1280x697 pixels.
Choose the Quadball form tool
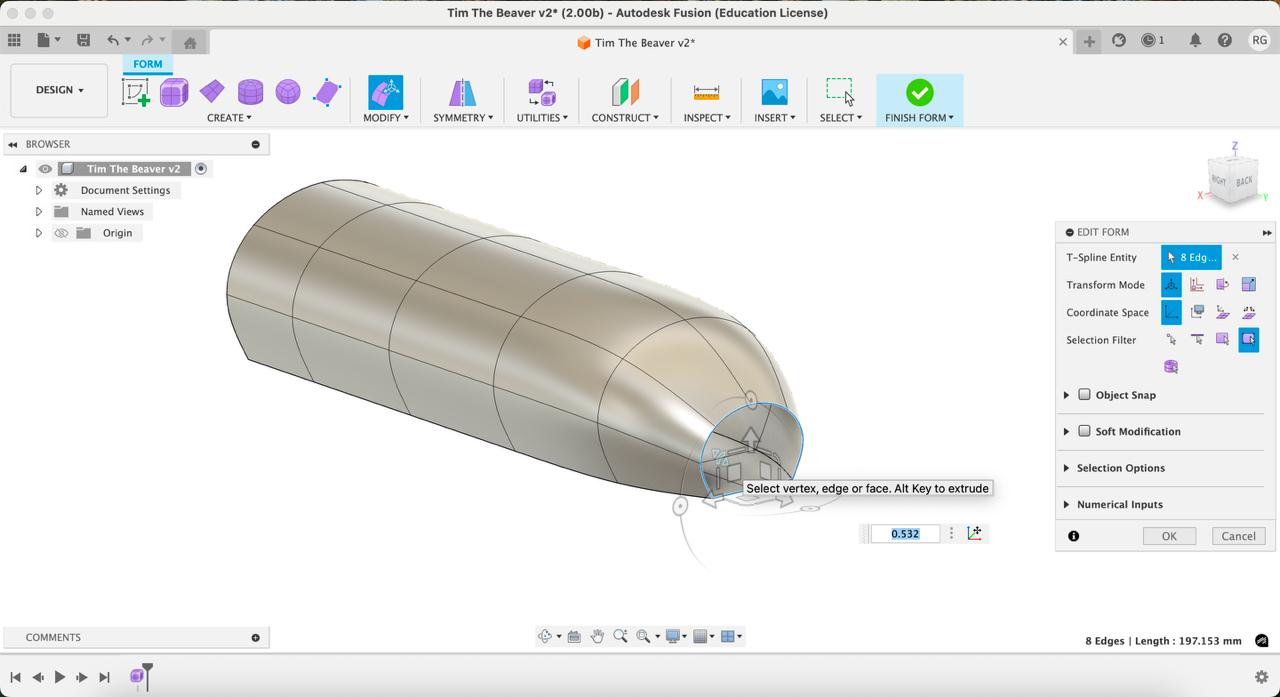(x=288, y=93)
